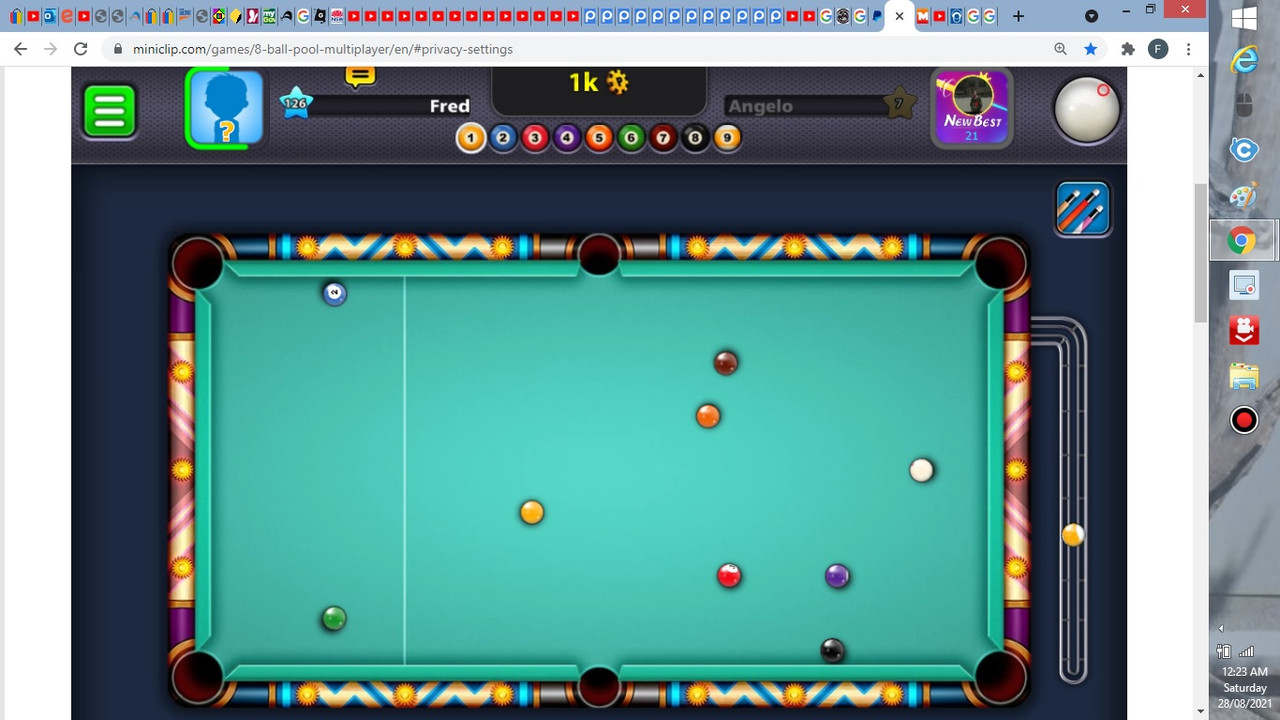The width and height of the screenshot is (1280, 720).
Task: Open the Extensions puzzle icon
Action: point(1128,48)
